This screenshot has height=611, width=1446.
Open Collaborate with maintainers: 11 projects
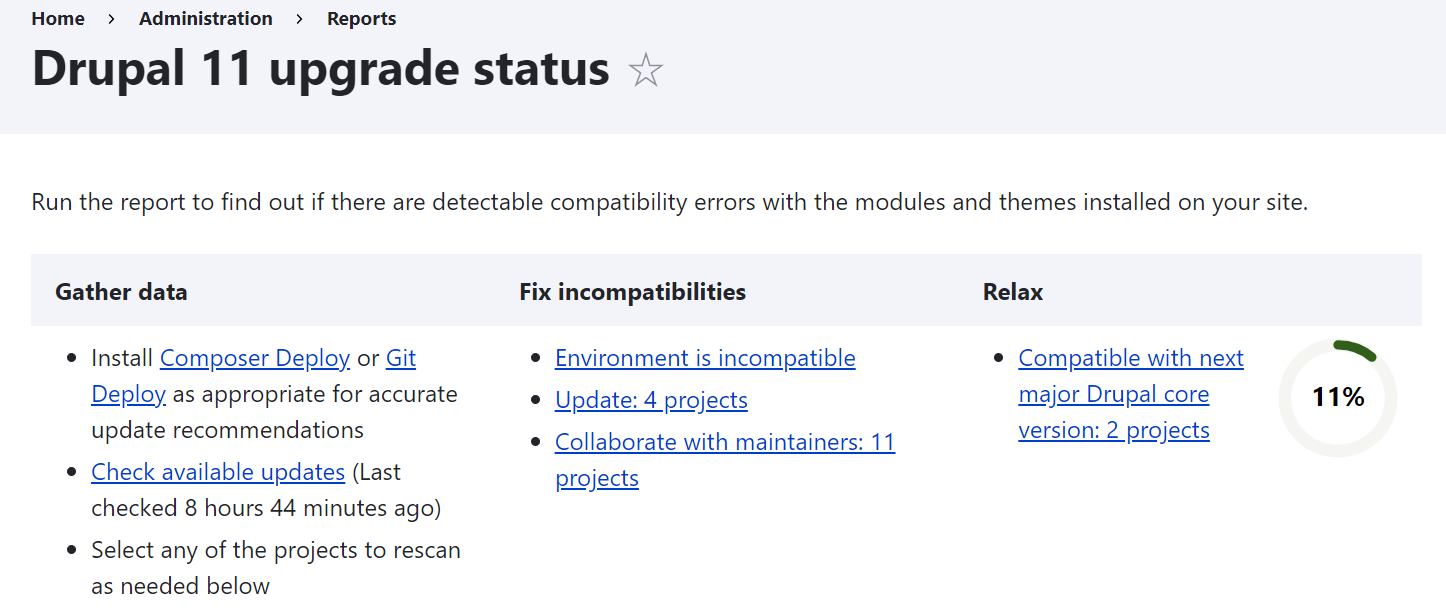tap(725, 441)
